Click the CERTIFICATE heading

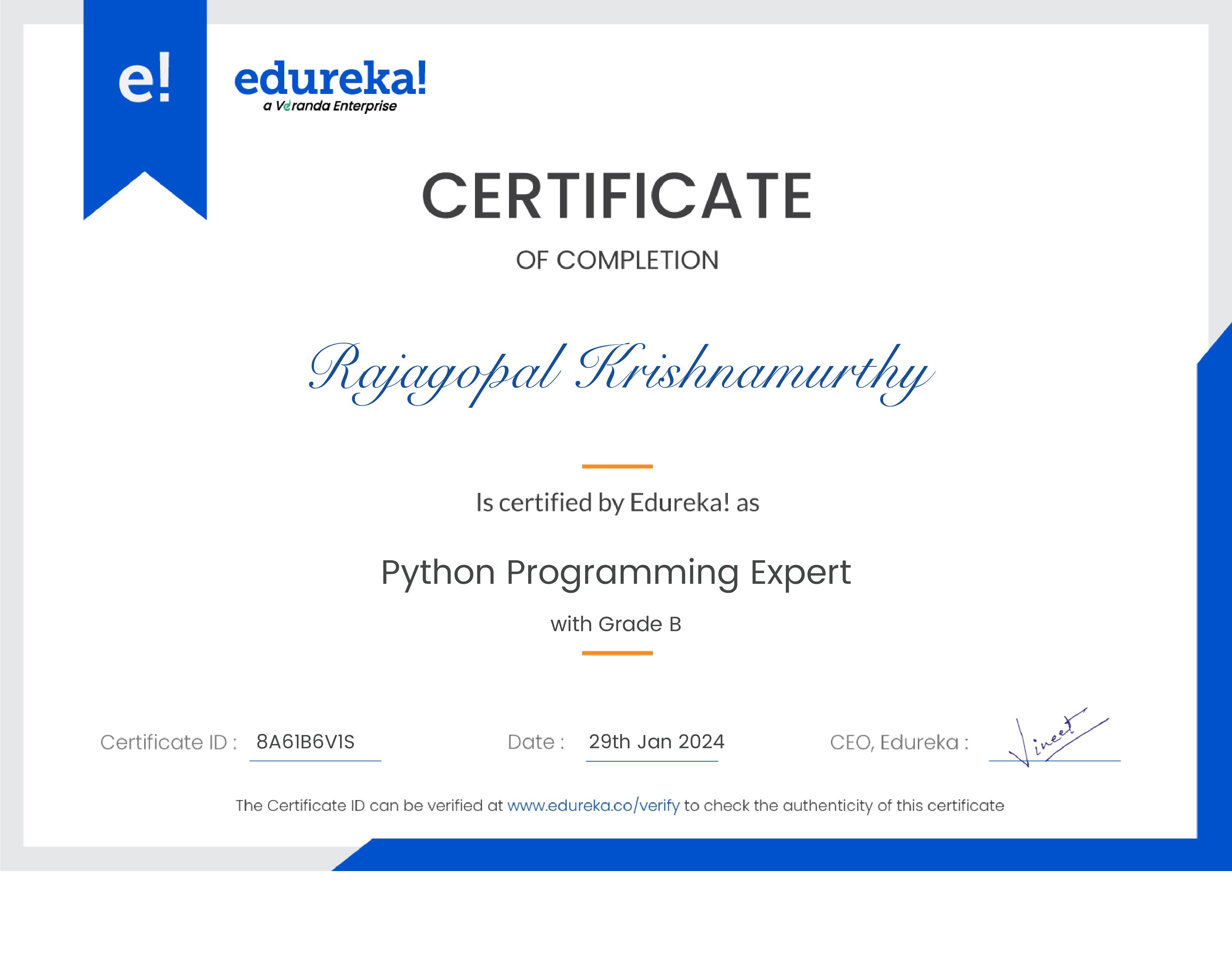(x=617, y=195)
